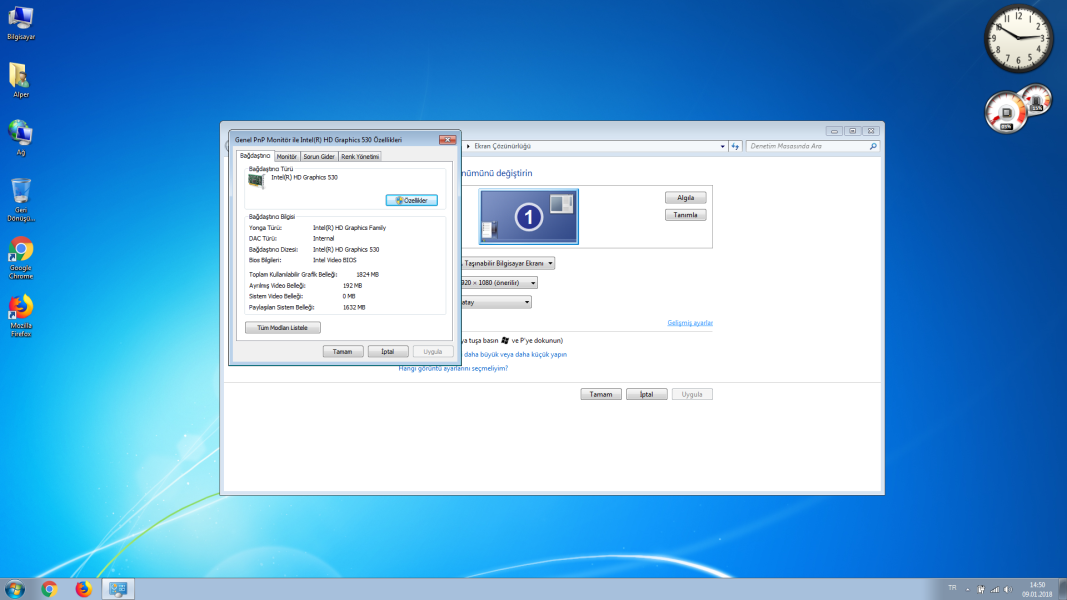Click the refresh icon beside address bar

735,146
